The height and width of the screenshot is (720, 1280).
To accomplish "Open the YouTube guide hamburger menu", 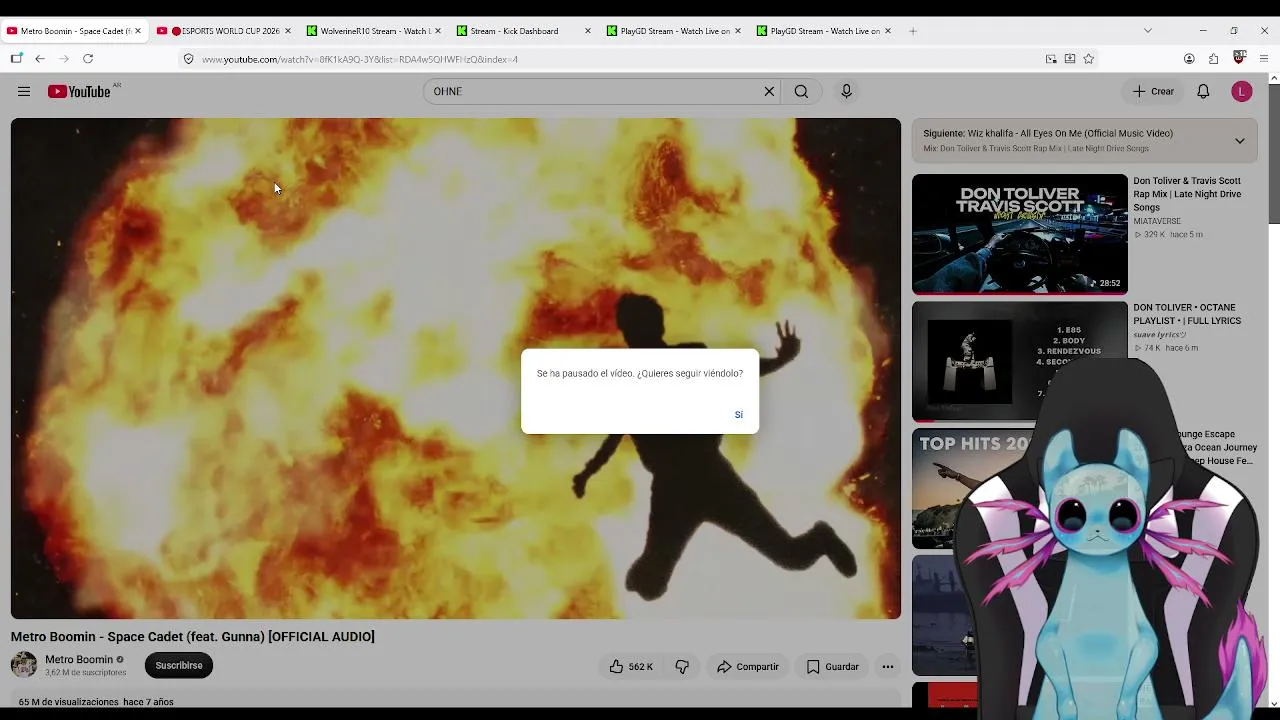I will tap(24, 92).
